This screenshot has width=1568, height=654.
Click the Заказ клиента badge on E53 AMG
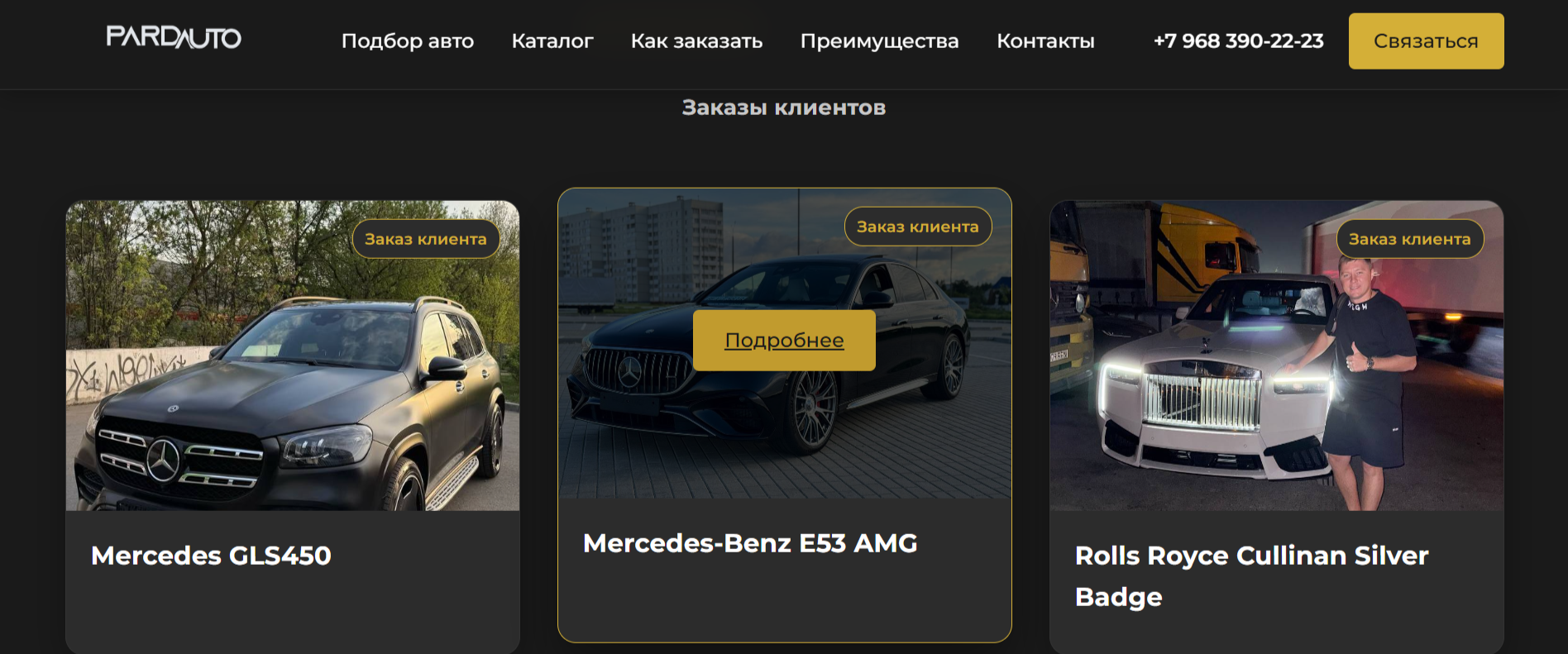(x=918, y=227)
